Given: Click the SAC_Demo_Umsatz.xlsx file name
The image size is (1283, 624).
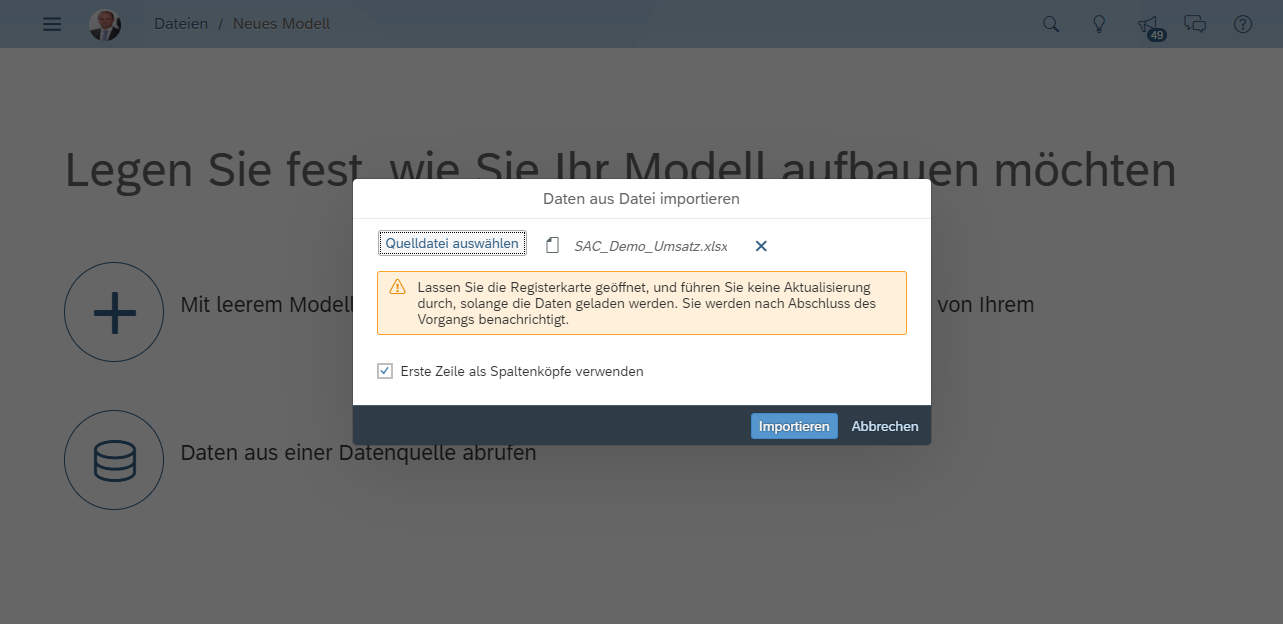Looking at the screenshot, I should click(x=651, y=246).
